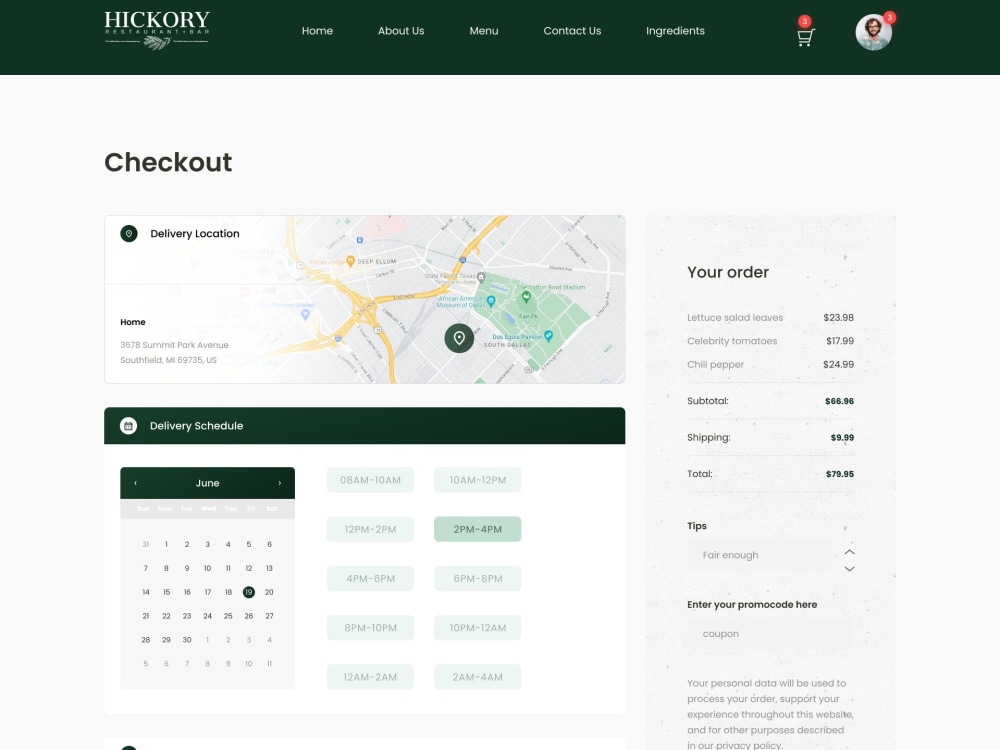This screenshot has height=750, width=1000.
Task: Select the 12AM-2AM time slot
Action: (x=371, y=677)
